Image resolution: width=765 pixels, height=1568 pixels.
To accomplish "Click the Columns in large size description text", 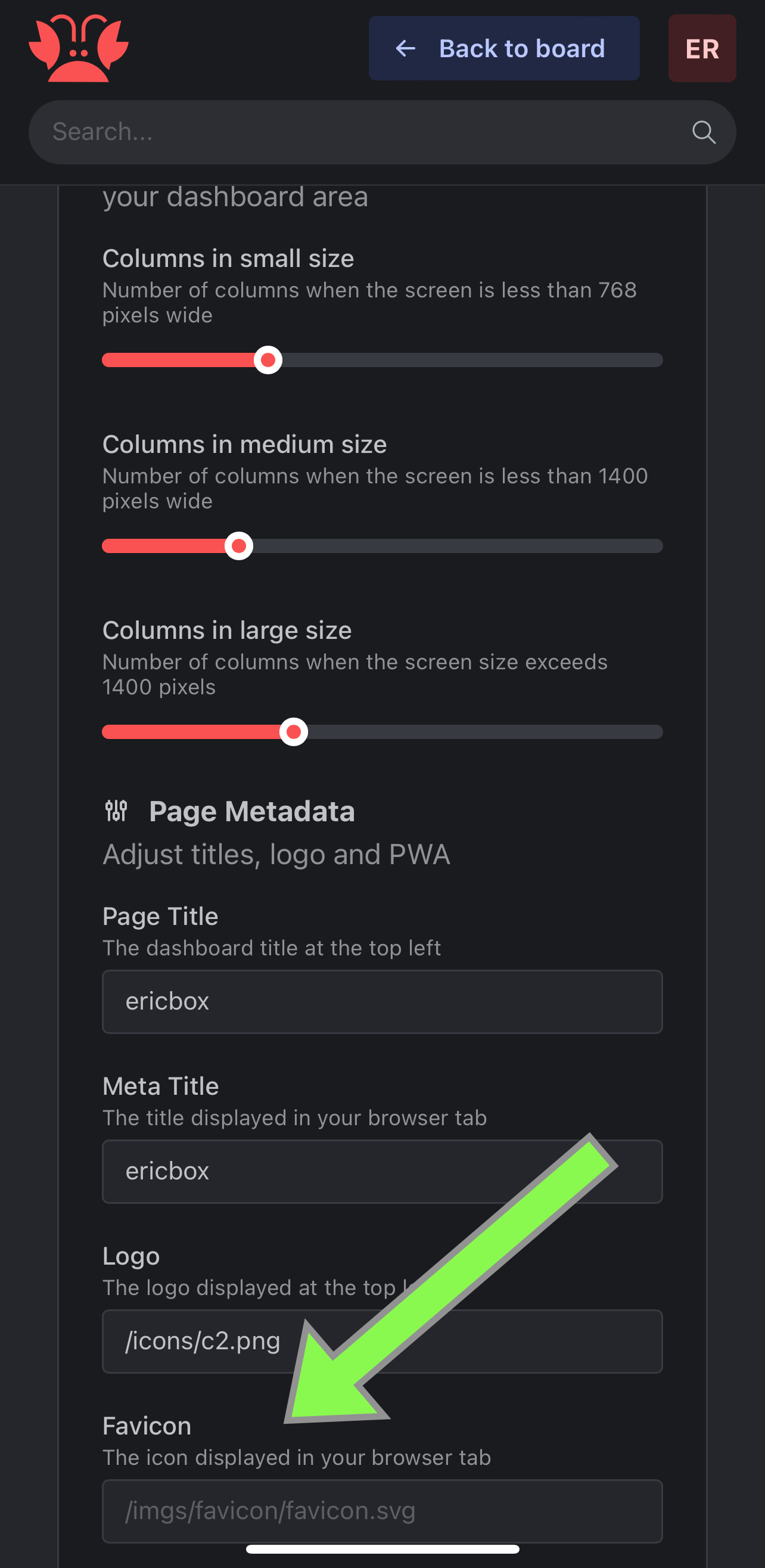I will pyautogui.click(x=355, y=674).
